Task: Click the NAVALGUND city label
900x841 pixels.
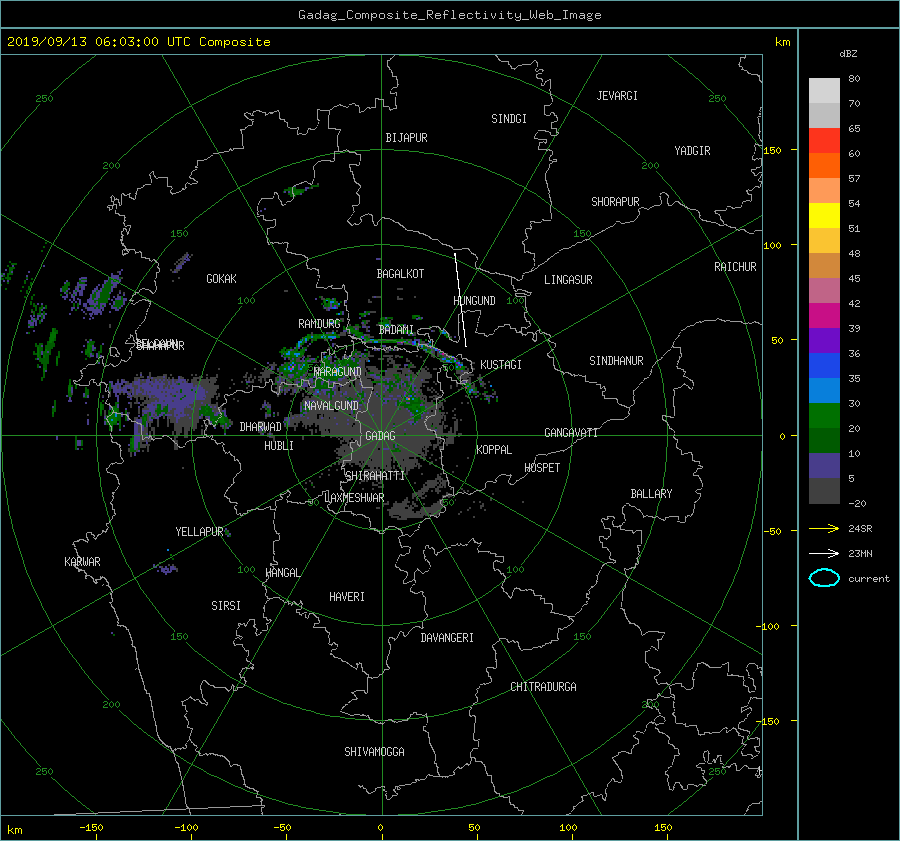Action: pyautogui.click(x=331, y=406)
